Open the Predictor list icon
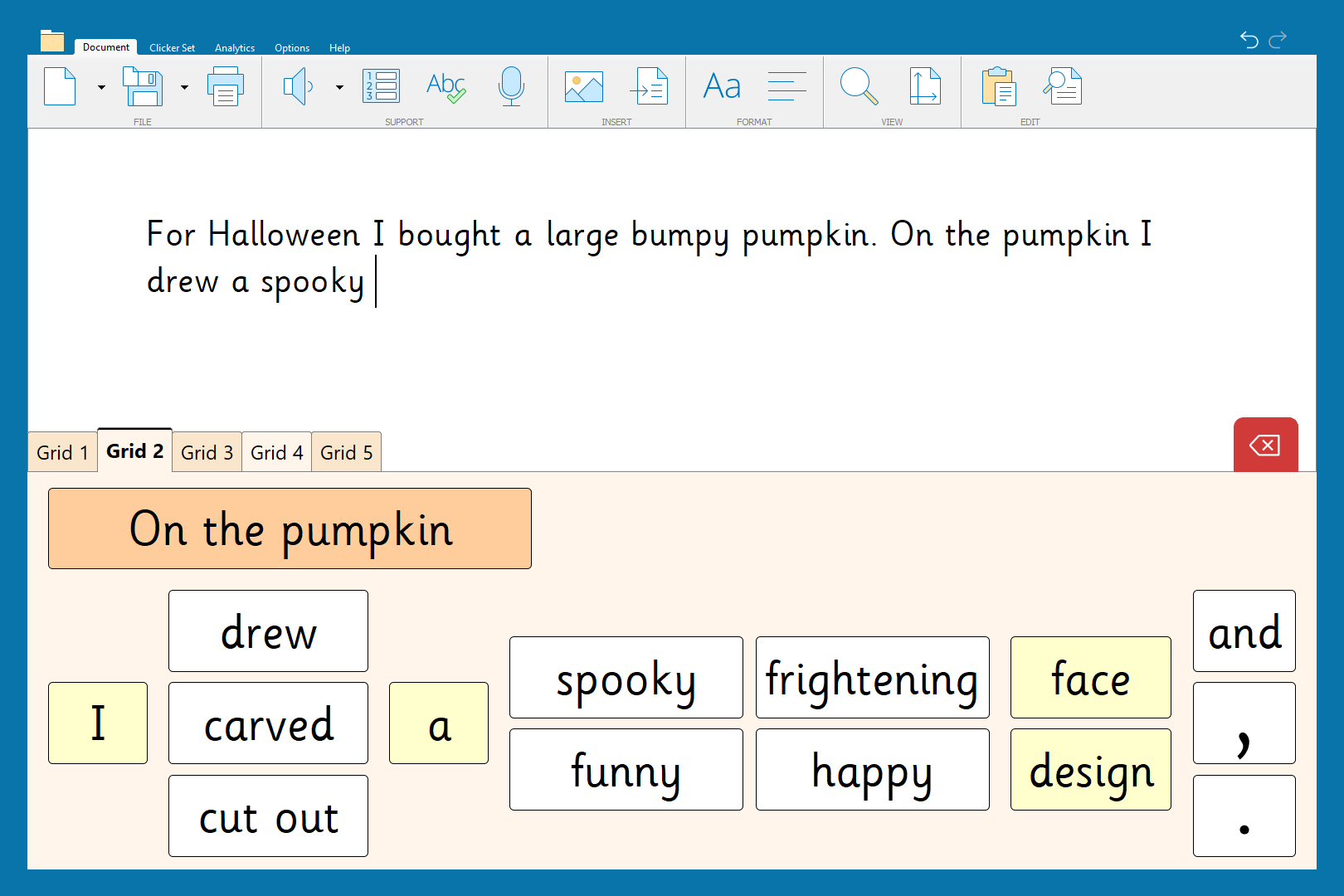This screenshot has width=1344, height=896. [x=382, y=86]
